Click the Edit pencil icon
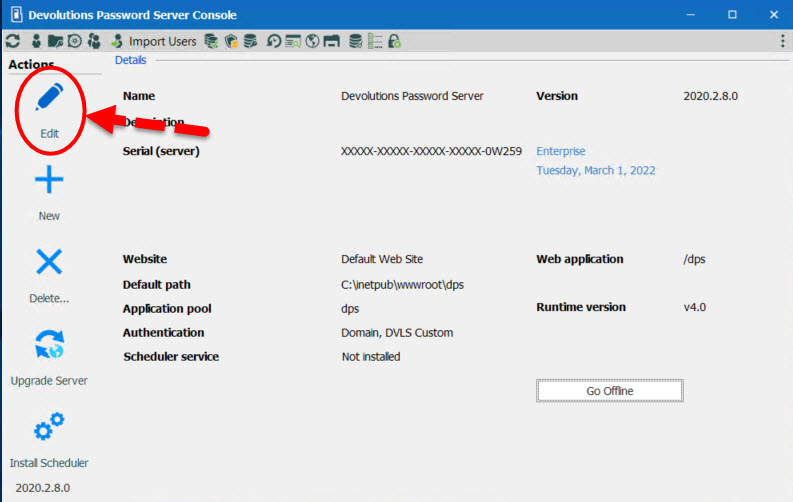793x502 pixels. click(49, 98)
